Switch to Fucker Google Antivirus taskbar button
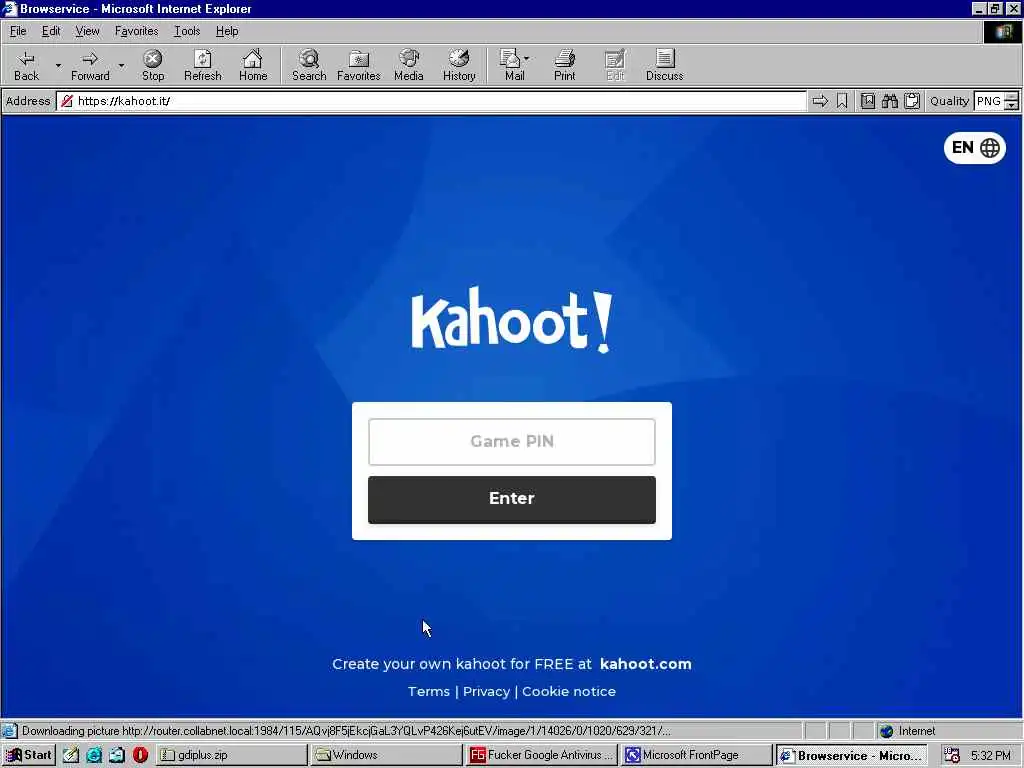Viewport: 1024px width, 768px height. point(542,755)
